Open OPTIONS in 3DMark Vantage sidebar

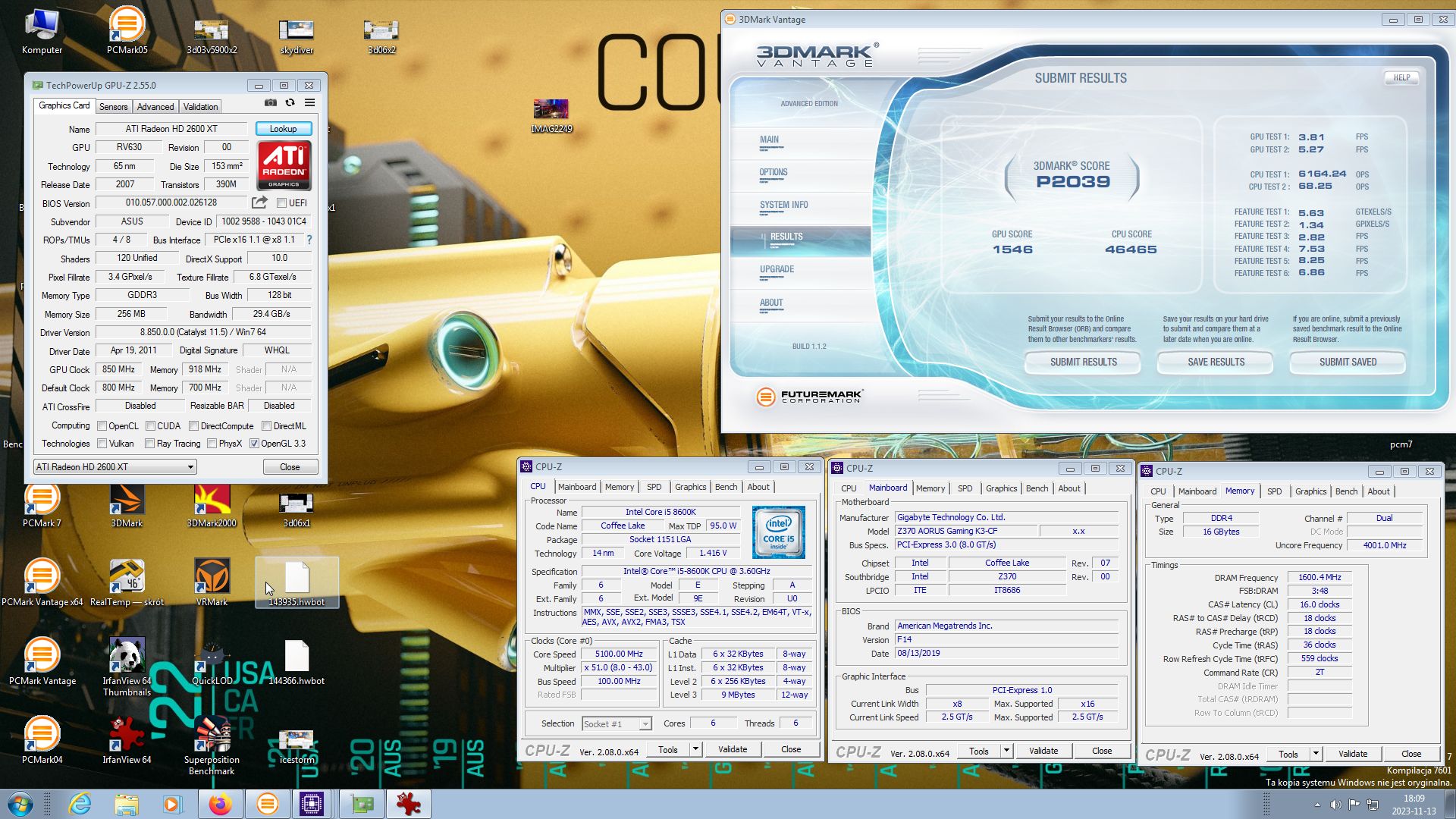point(773,172)
